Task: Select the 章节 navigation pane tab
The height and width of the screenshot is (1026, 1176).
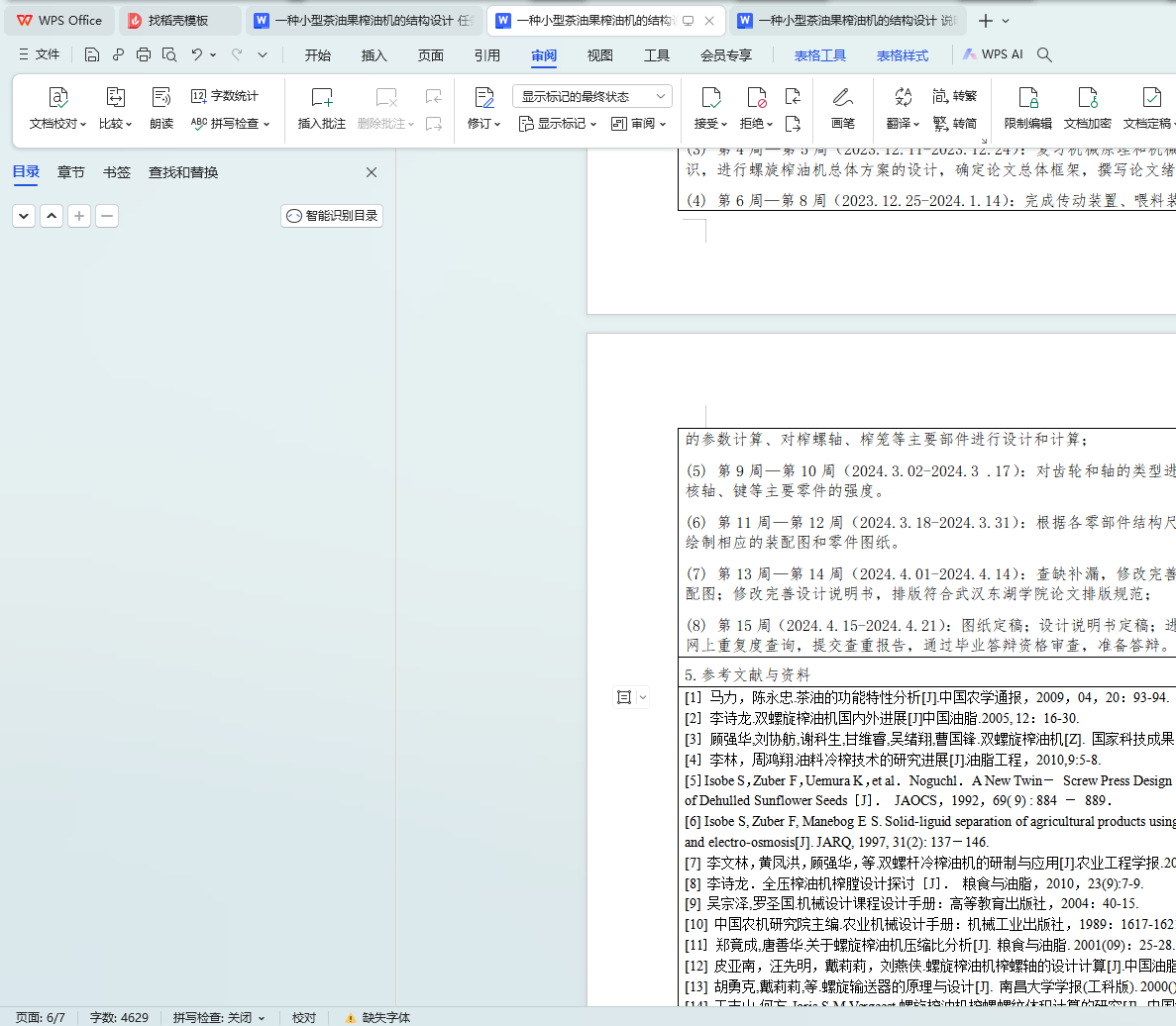Action: point(71,172)
